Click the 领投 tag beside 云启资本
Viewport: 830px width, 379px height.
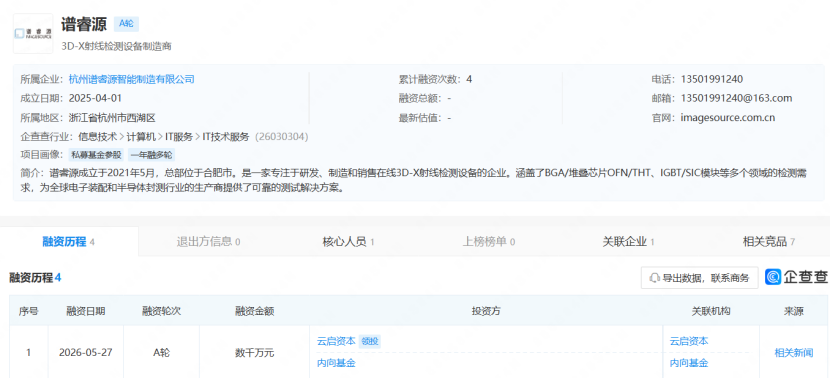coord(369,341)
